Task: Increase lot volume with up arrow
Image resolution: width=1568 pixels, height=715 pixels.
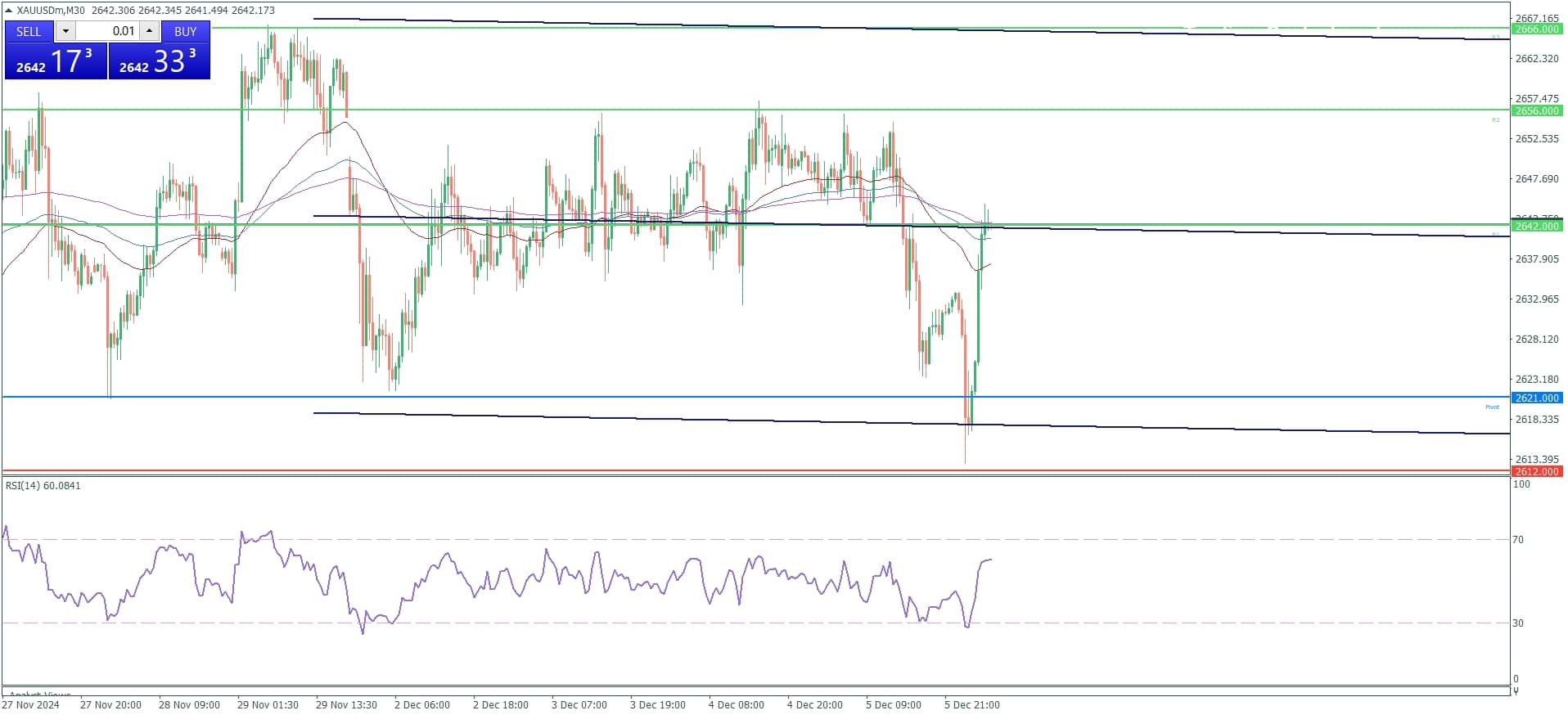Action: (149, 31)
